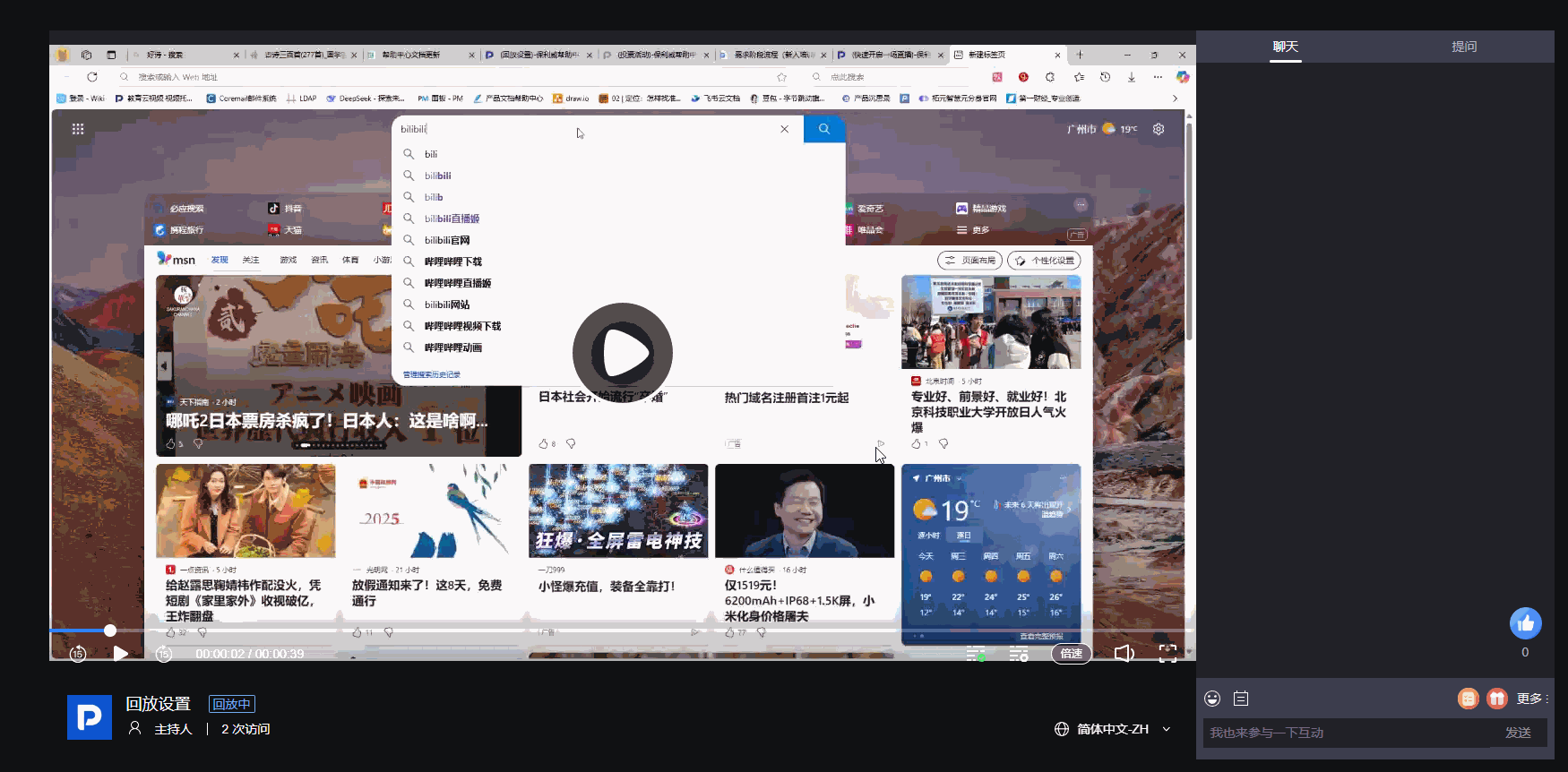Open the 倍速 playback speed menu
Screen dimensions: 1568x772
tap(1072, 654)
